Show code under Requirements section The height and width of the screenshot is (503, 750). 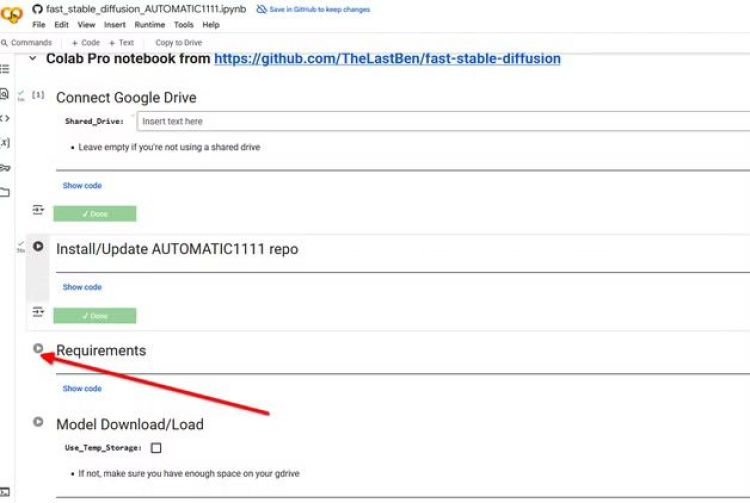(x=82, y=389)
